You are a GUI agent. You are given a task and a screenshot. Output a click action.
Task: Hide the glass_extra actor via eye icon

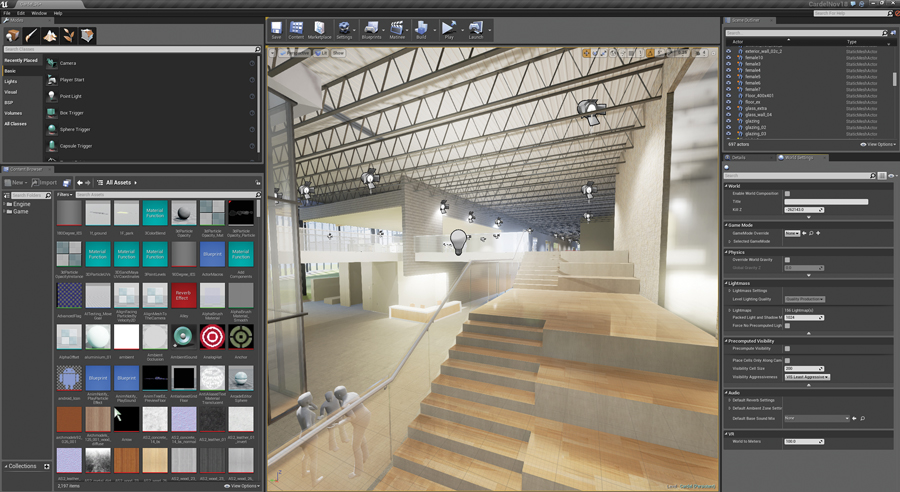coord(729,107)
